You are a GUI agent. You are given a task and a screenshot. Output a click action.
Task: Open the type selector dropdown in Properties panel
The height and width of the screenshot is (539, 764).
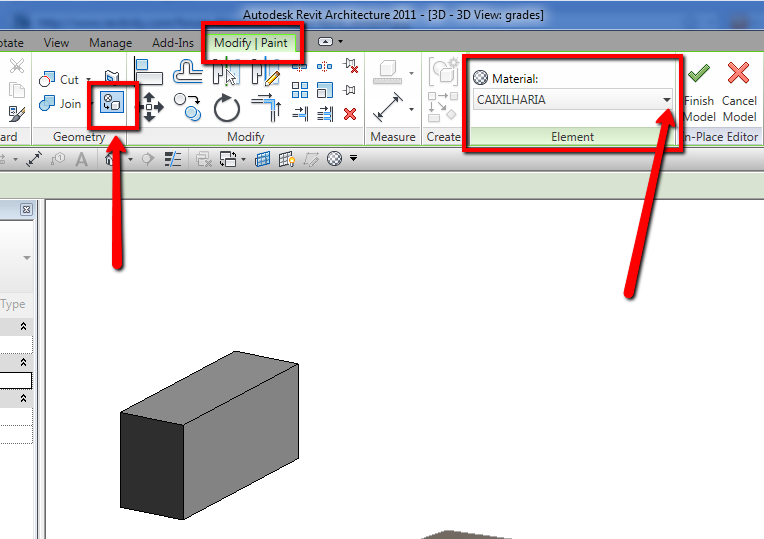pyautogui.click(x=27, y=258)
